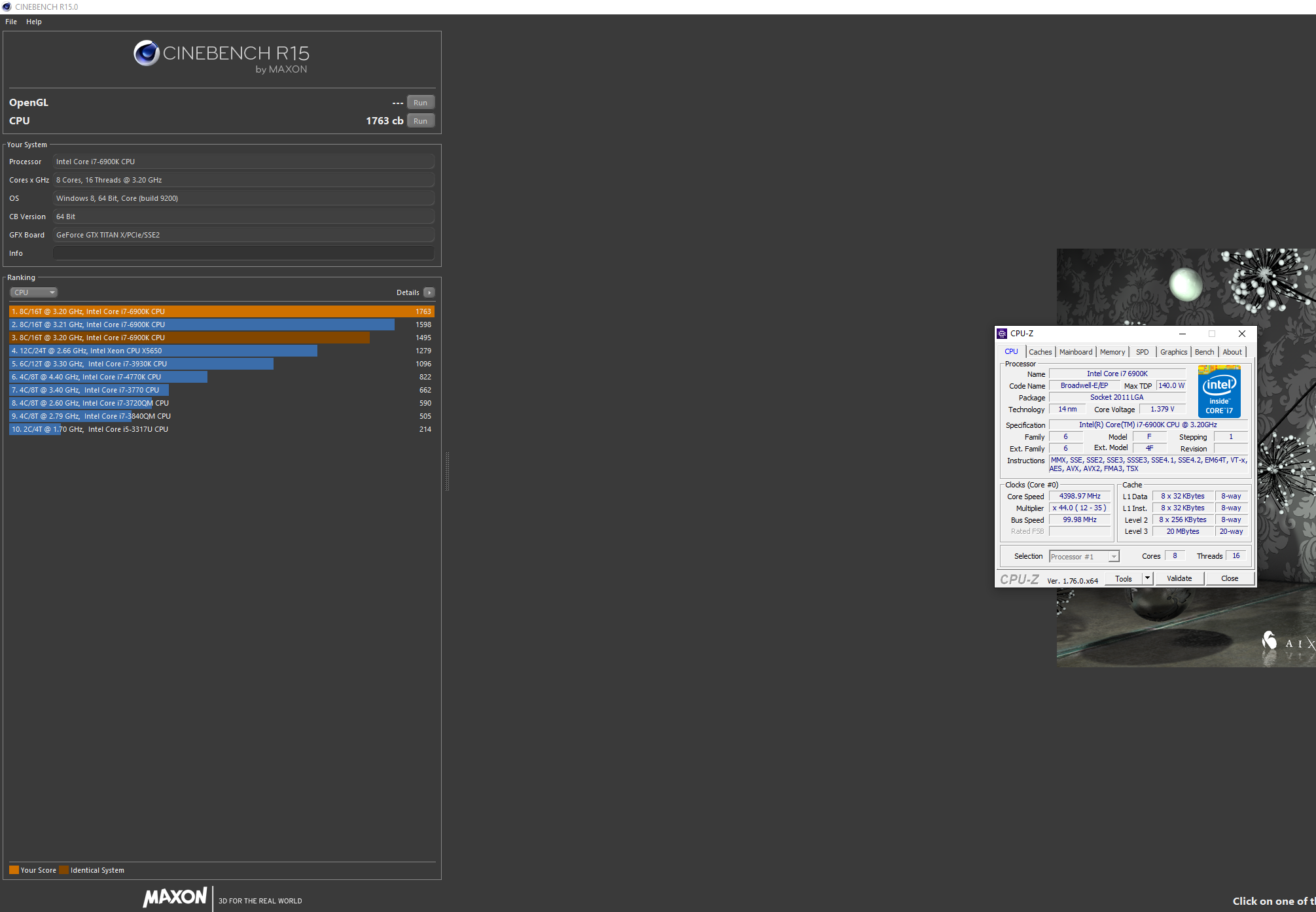1316x912 pixels.
Task: Switch to the Mainboard tab in CPU-Z
Action: (x=1076, y=352)
